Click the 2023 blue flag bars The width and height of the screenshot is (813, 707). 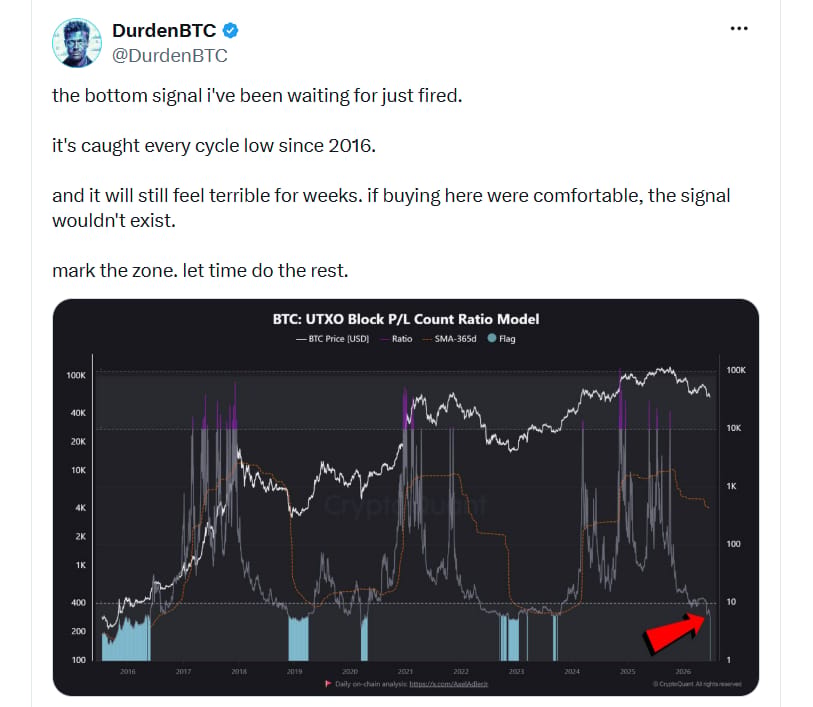[x=509, y=639]
